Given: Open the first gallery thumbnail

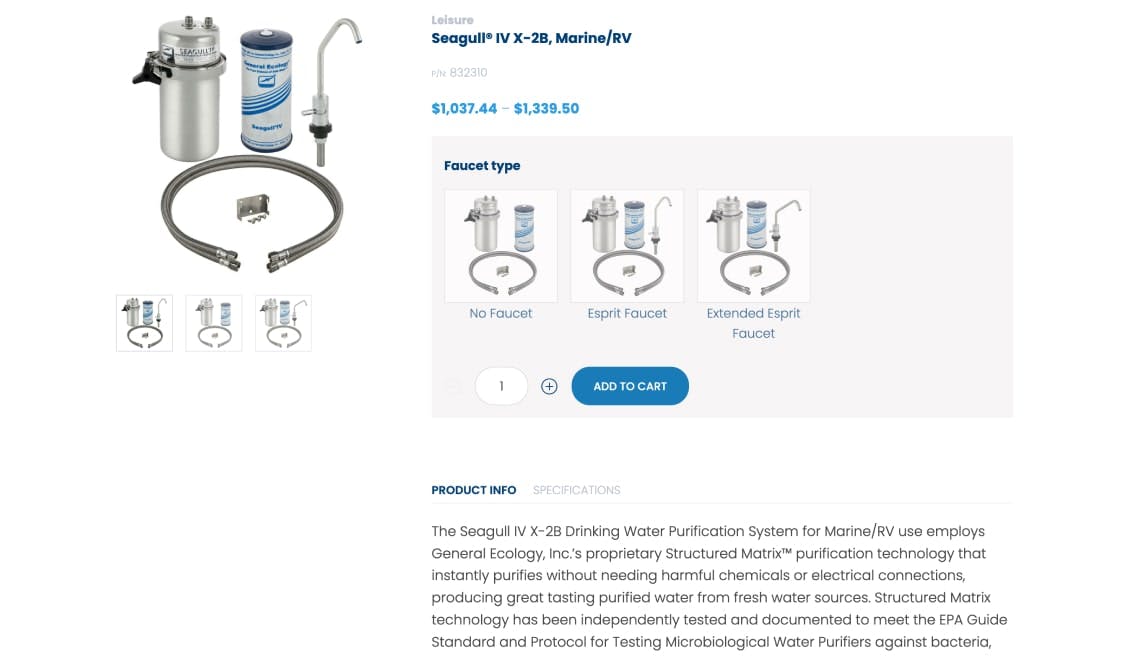Looking at the screenshot, I should (144, 323).
